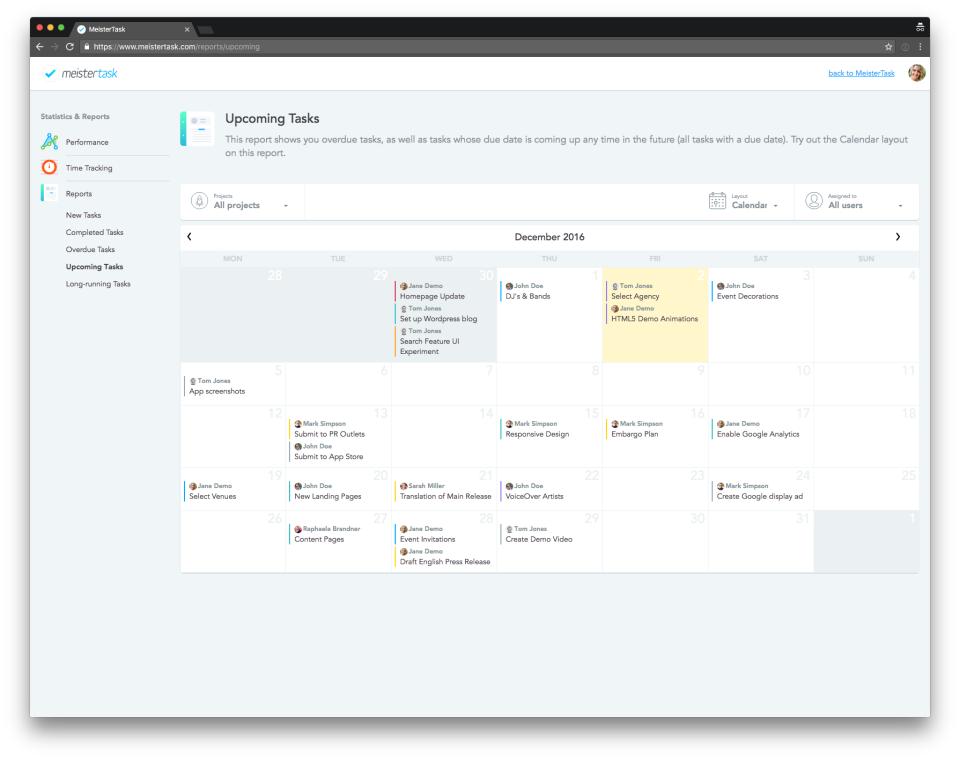Open the VoiceOver Artists task
This screenshot has width=960, height=760.
pos(534,497)
